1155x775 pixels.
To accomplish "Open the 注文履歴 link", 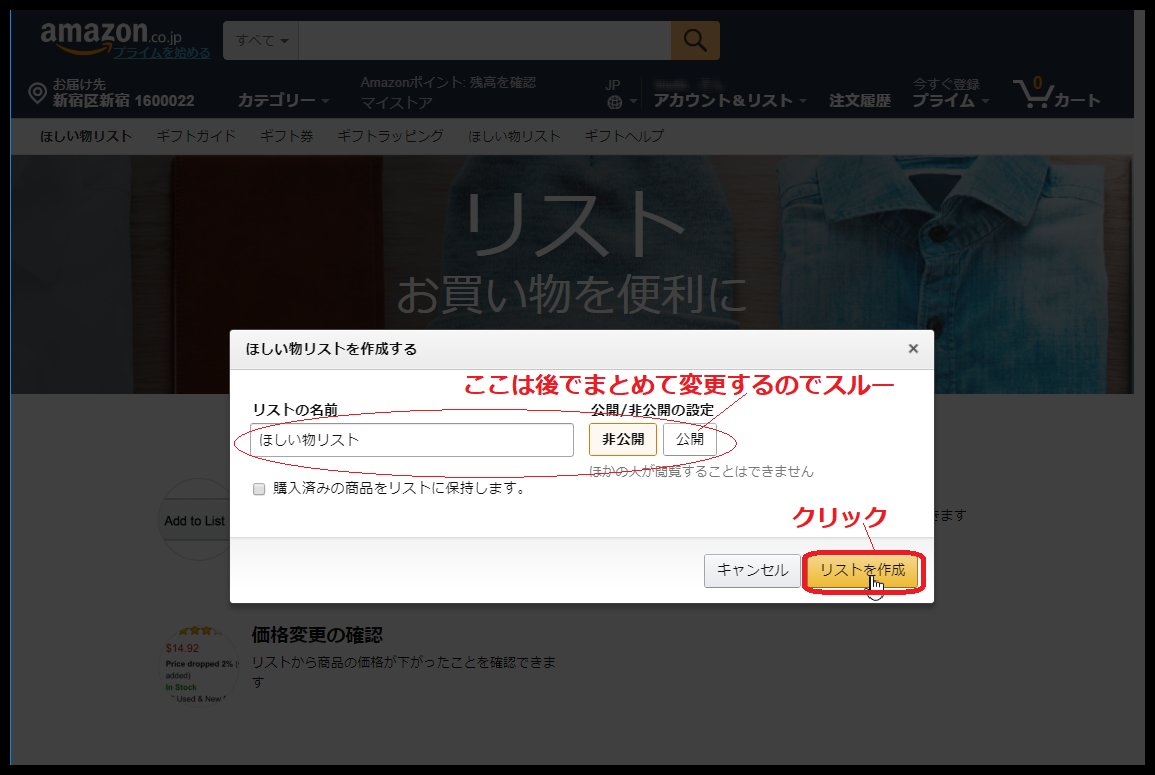I will pos(859,100).
